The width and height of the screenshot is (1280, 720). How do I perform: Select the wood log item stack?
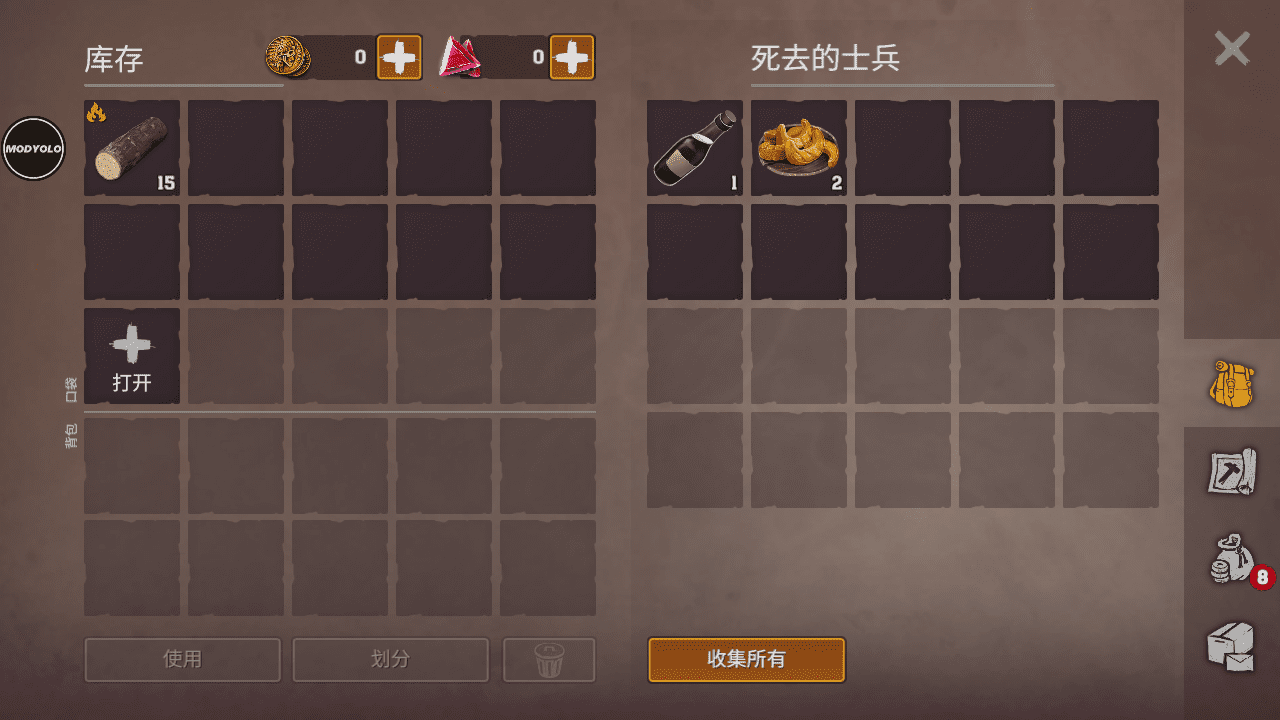[x=132, y=148]
